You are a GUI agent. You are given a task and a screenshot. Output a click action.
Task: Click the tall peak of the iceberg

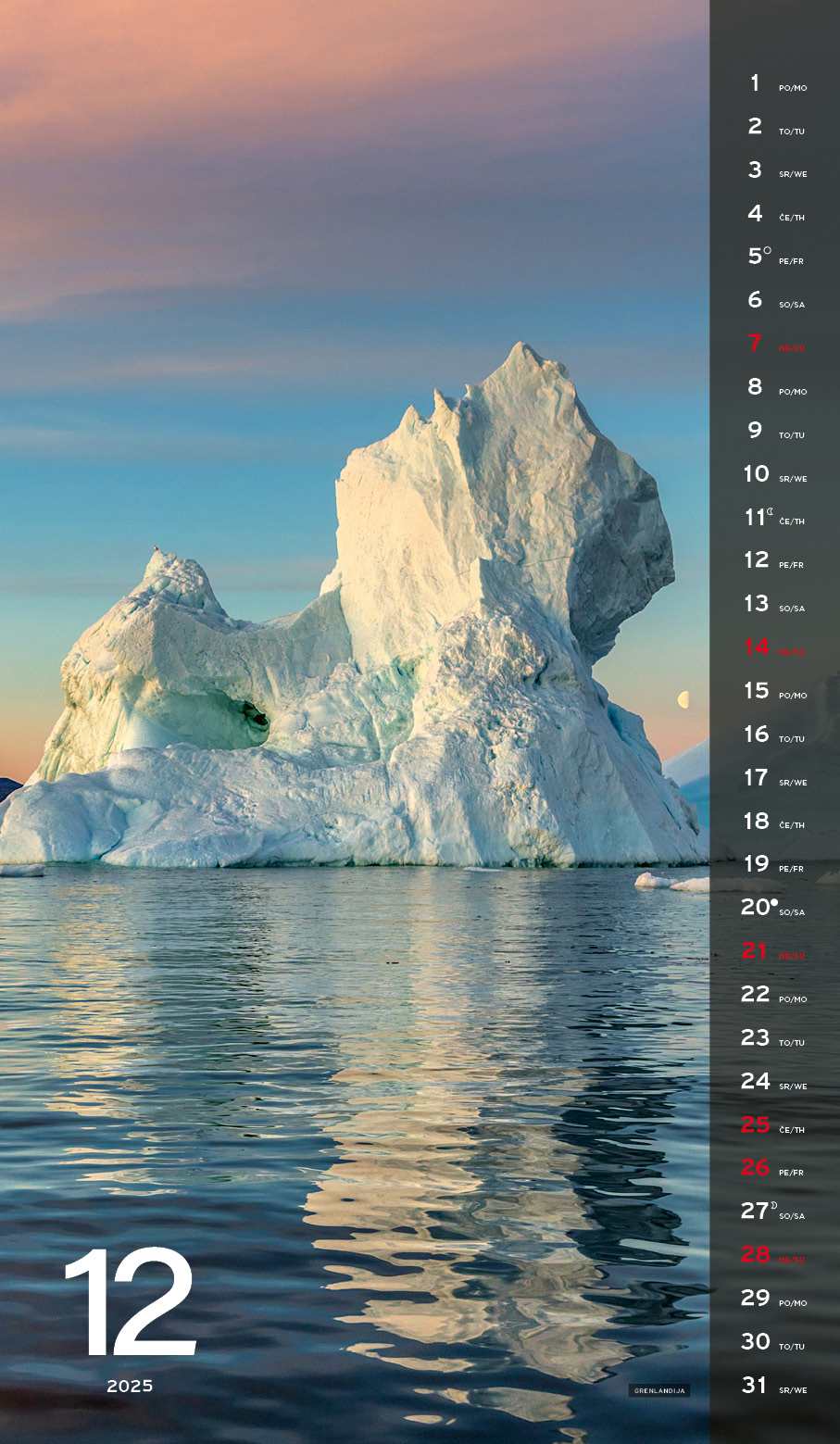coord(523,357)
